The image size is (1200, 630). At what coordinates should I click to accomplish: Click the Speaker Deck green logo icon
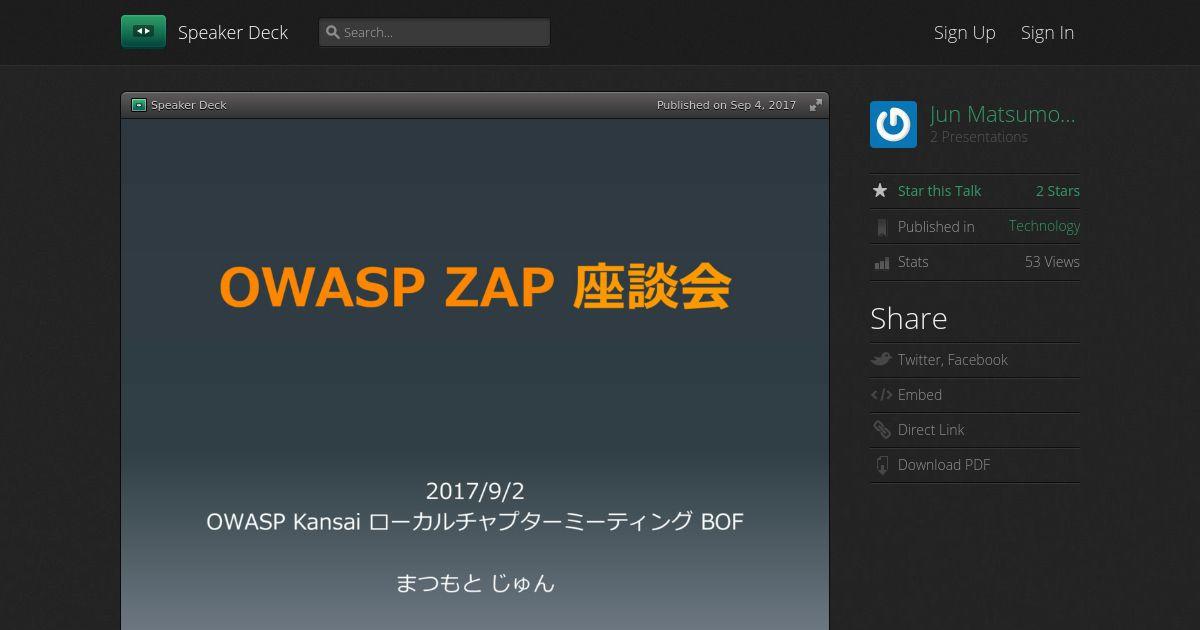click(x=143, y=32)
